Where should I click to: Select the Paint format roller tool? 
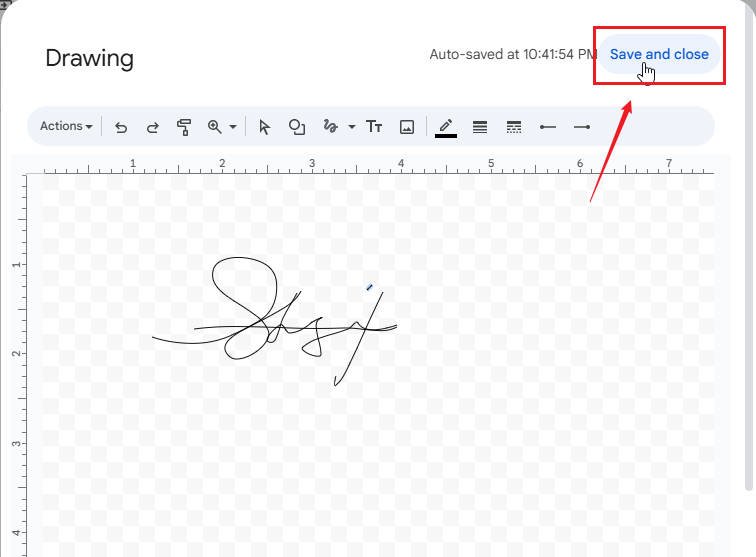click(x=184, y=127)
